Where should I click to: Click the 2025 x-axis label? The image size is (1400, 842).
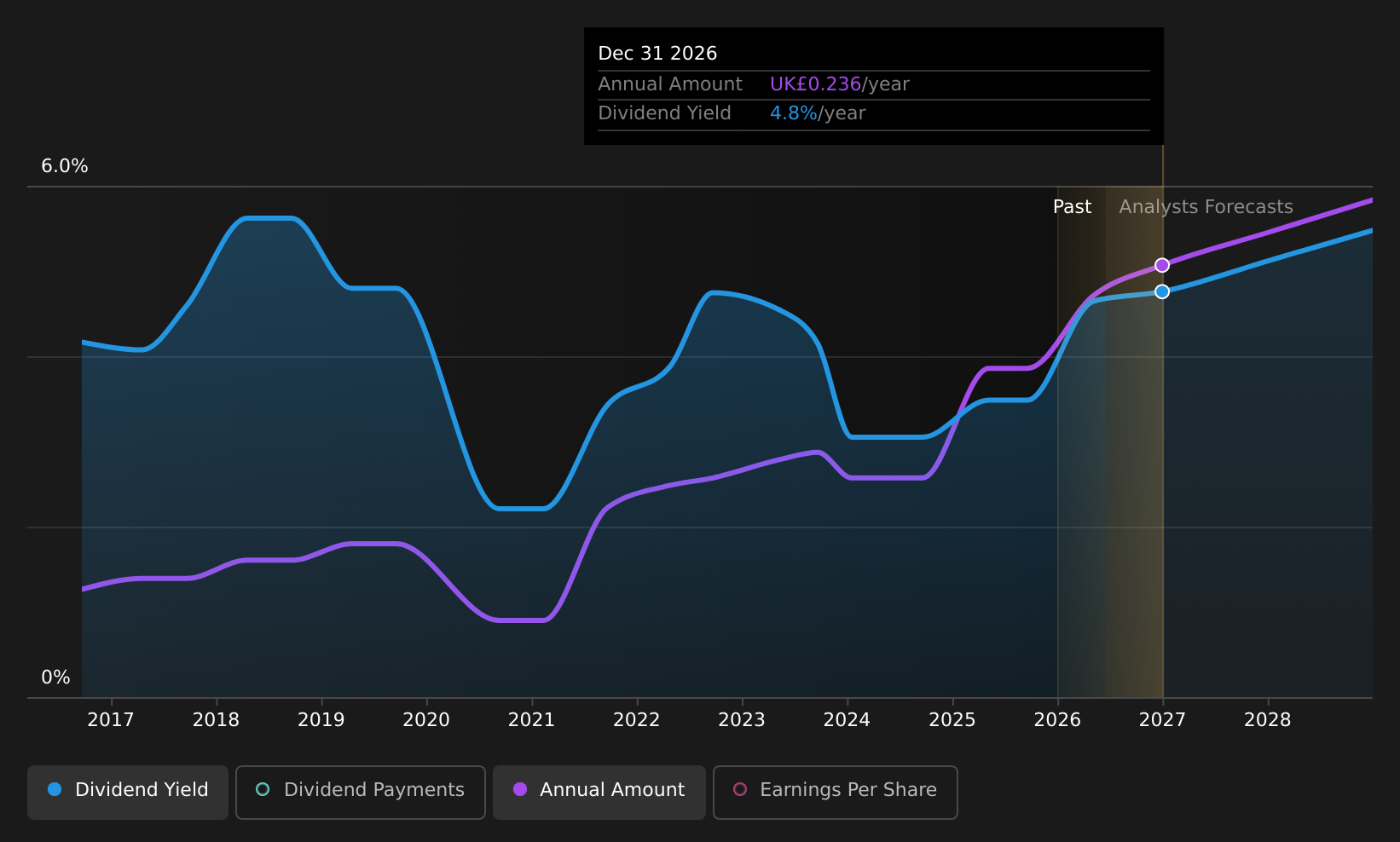(x=952, y=720)
